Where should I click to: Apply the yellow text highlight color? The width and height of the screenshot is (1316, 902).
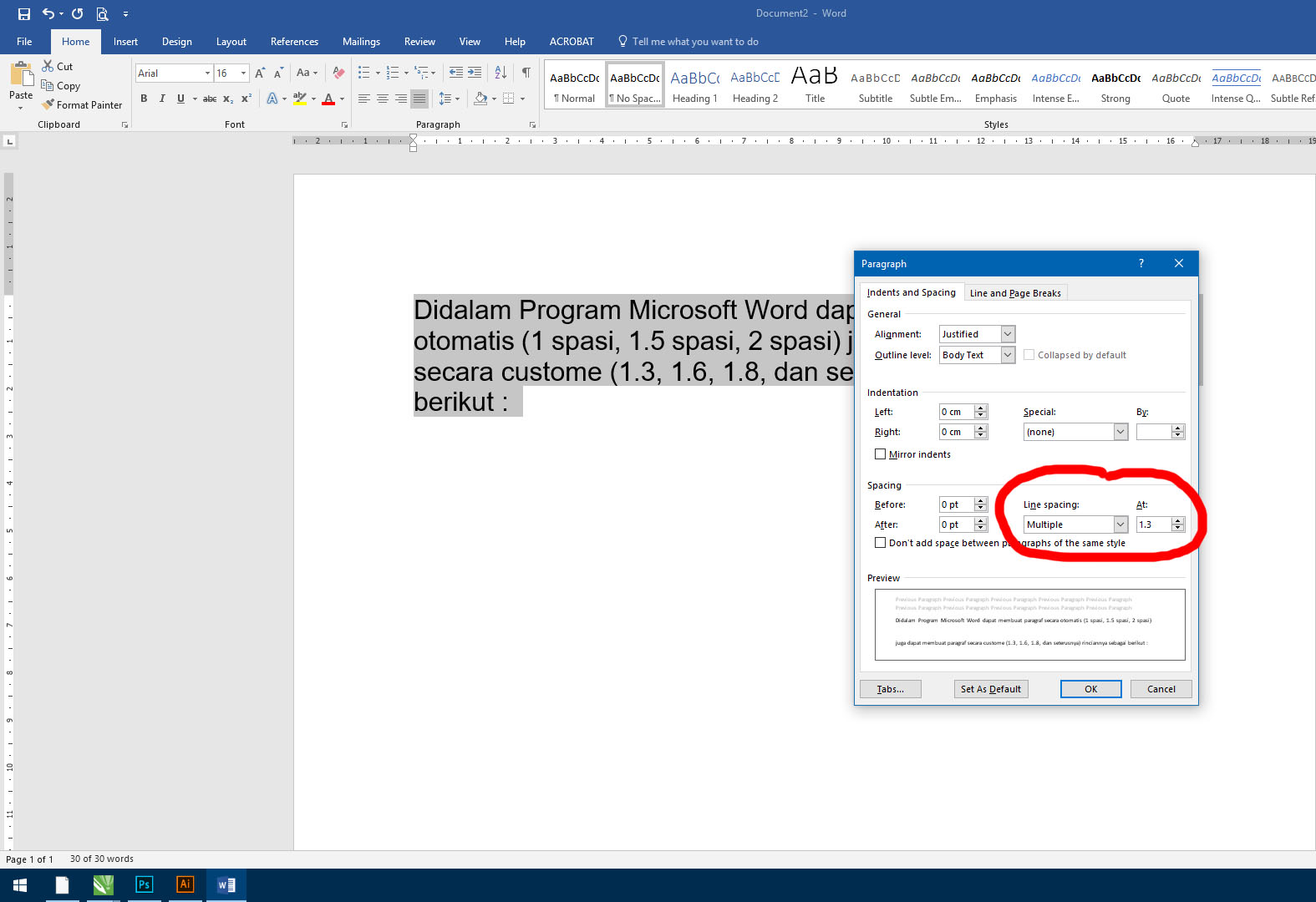[x=300, y=99]
